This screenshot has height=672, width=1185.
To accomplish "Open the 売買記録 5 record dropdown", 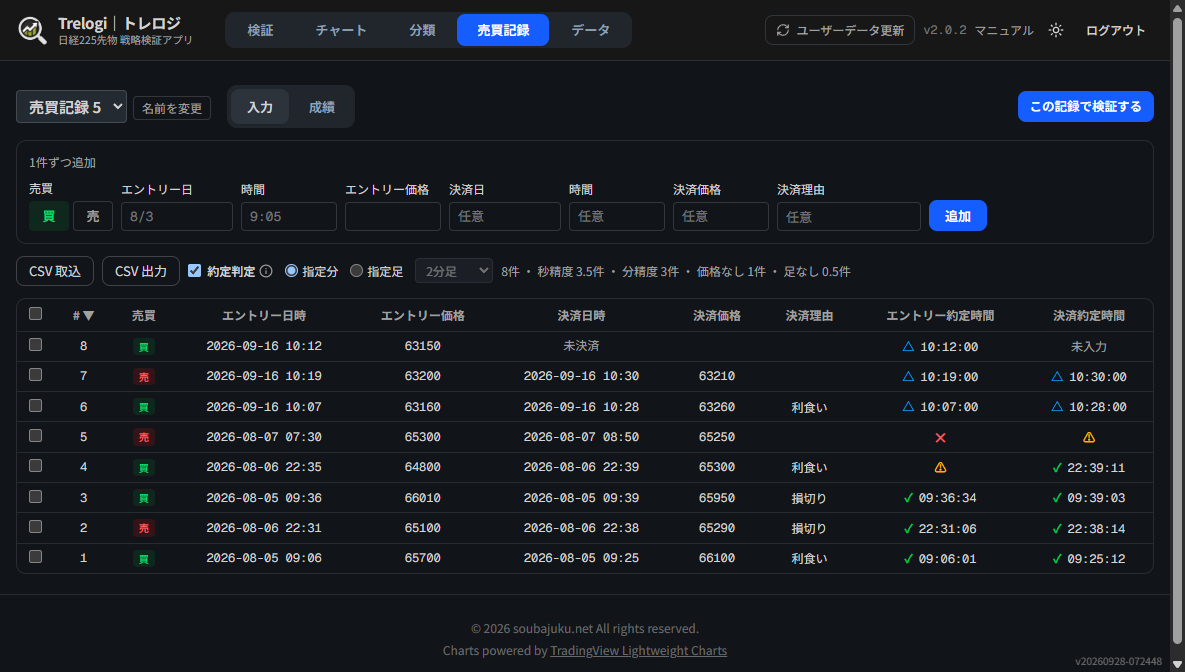I will click(71, 107).
